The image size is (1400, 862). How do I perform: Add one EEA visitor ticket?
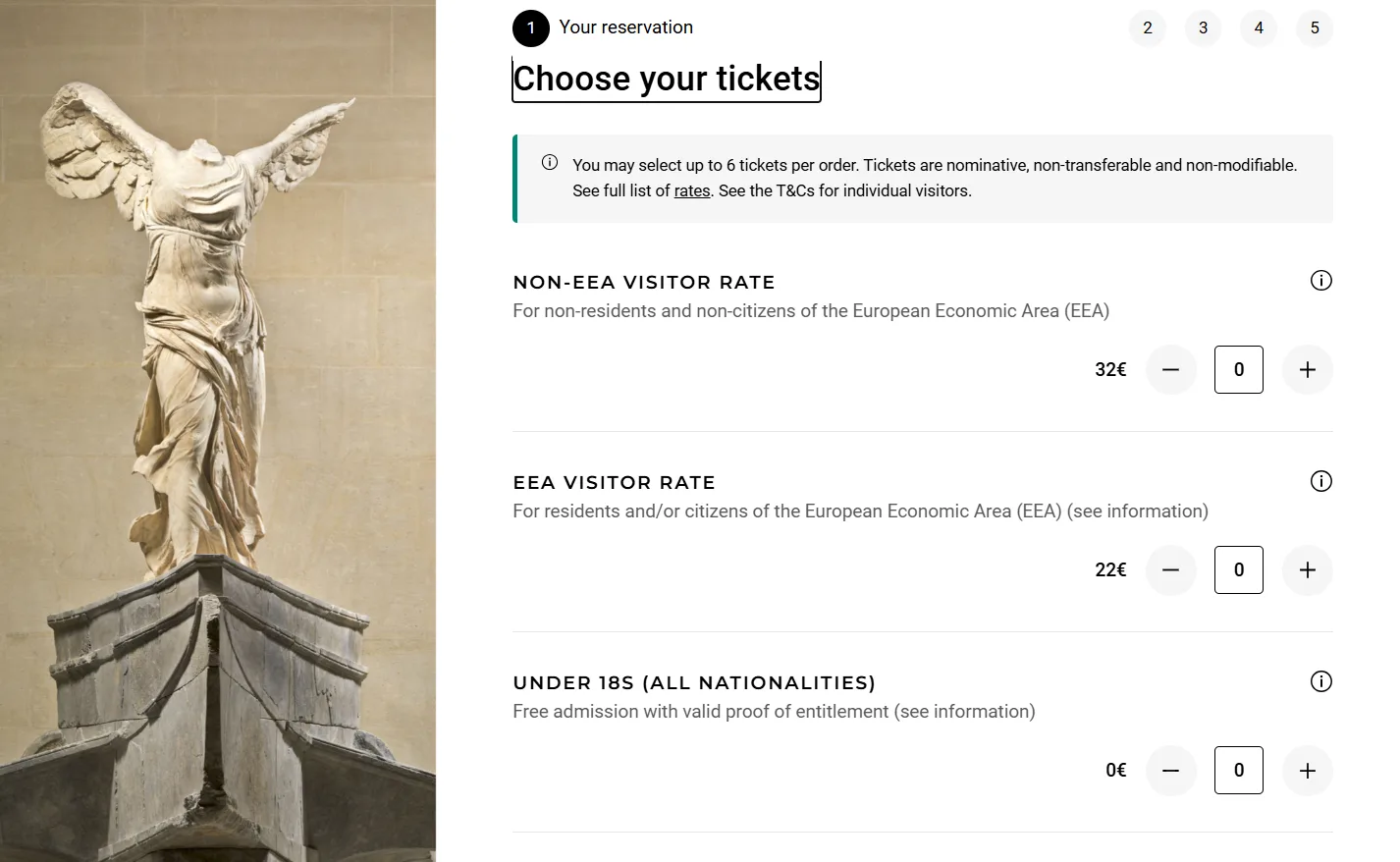coord(1307,570)
